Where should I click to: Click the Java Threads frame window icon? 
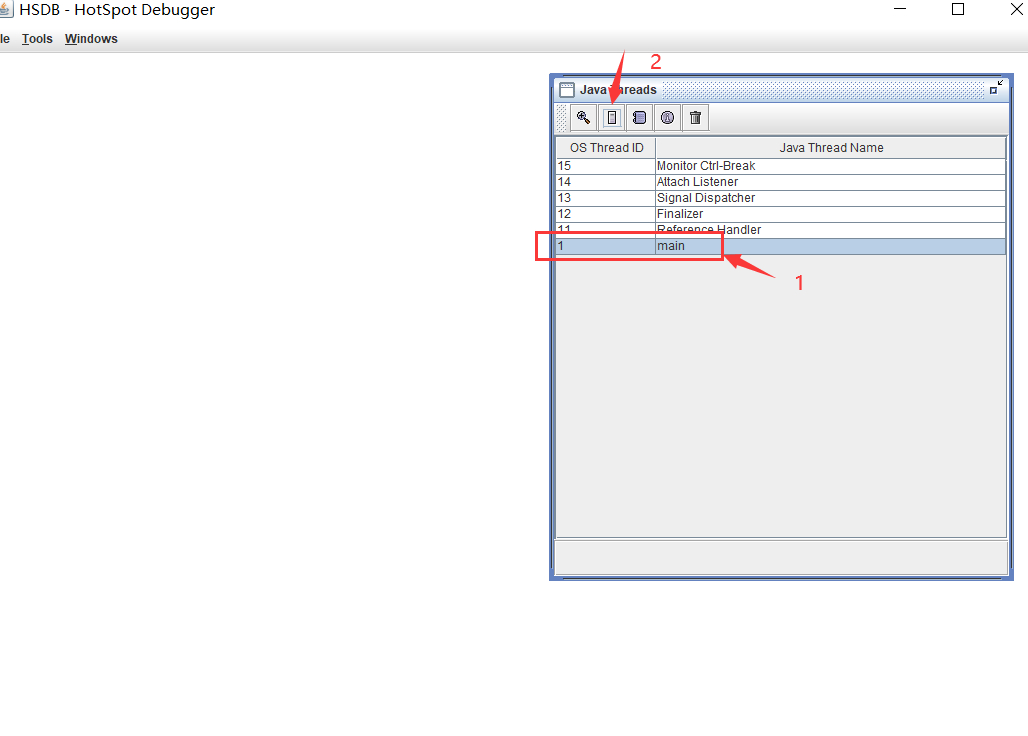point(567,89)
